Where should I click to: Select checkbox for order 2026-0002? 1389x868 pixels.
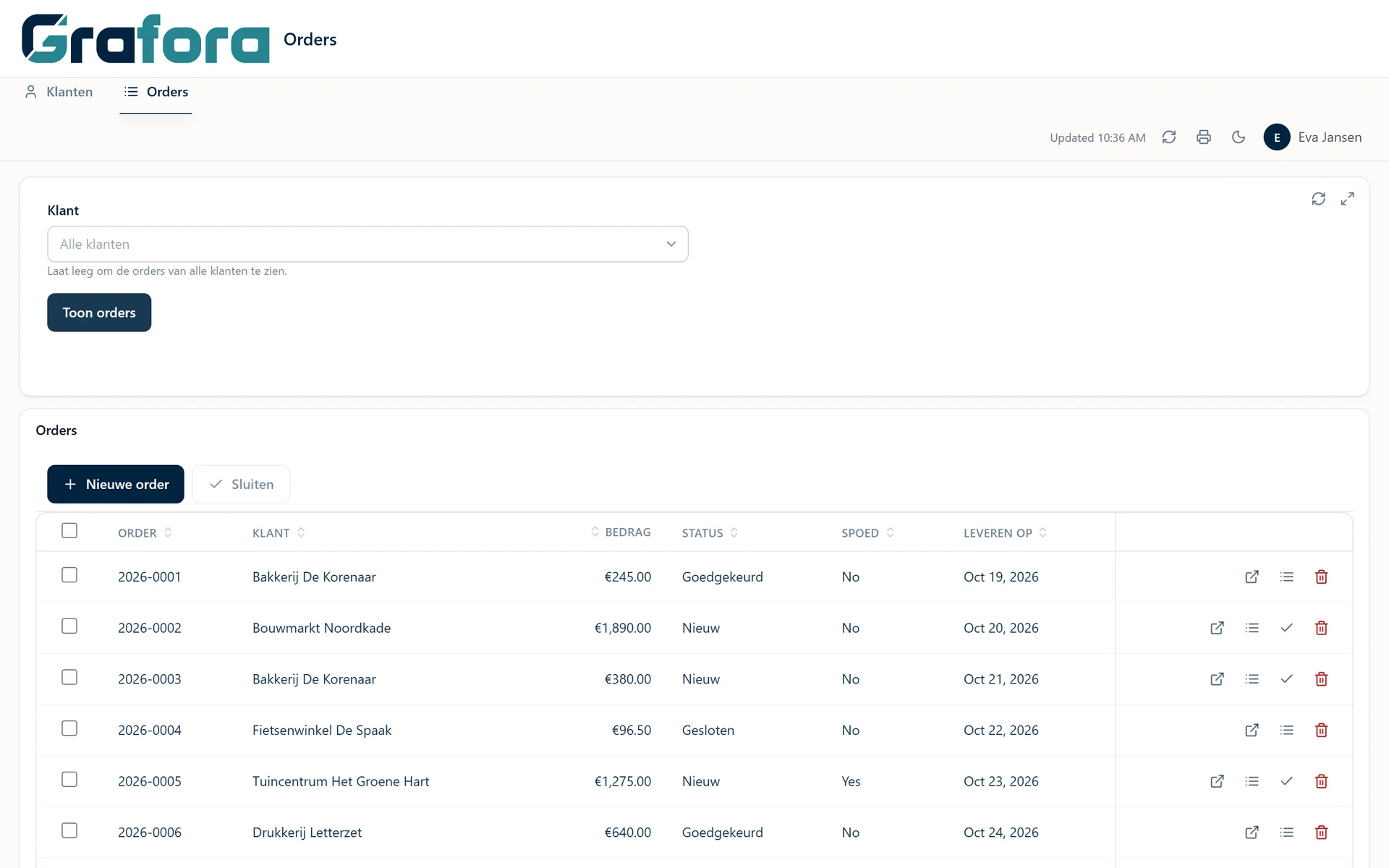[x=69, y=626]
